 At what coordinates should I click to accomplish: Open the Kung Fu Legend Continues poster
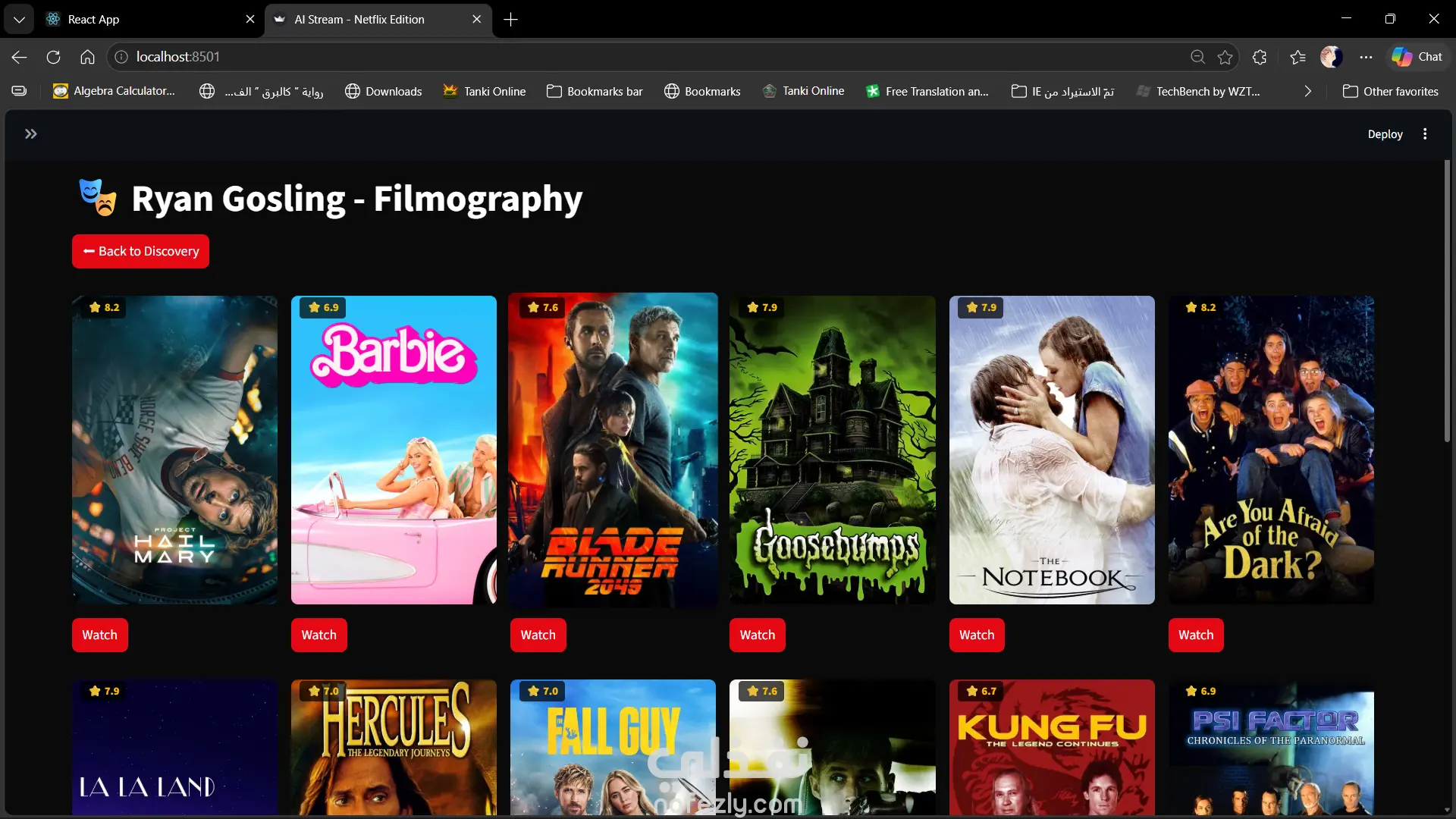(1052, 747)
